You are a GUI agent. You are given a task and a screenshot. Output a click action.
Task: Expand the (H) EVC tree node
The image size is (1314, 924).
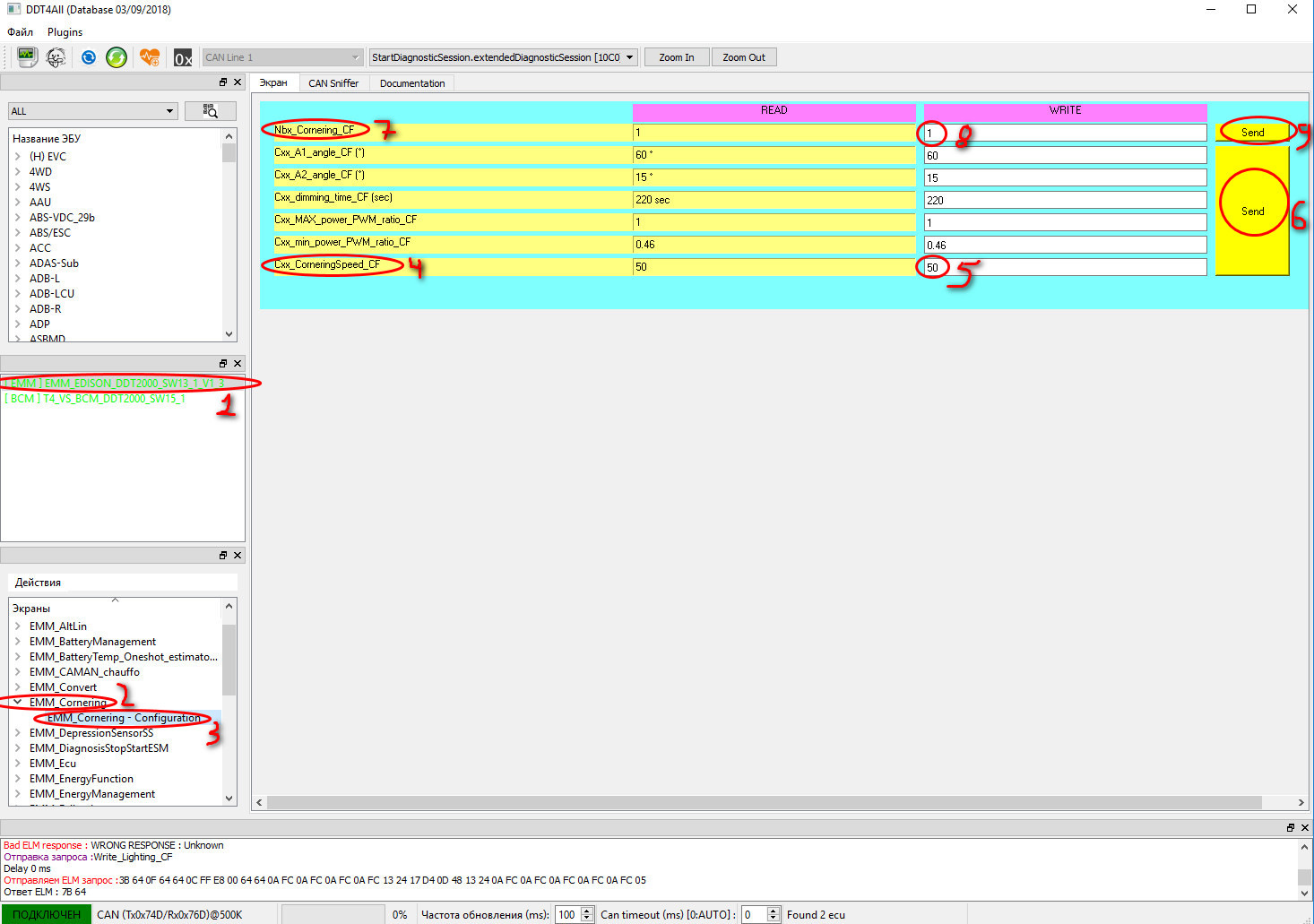18,156
